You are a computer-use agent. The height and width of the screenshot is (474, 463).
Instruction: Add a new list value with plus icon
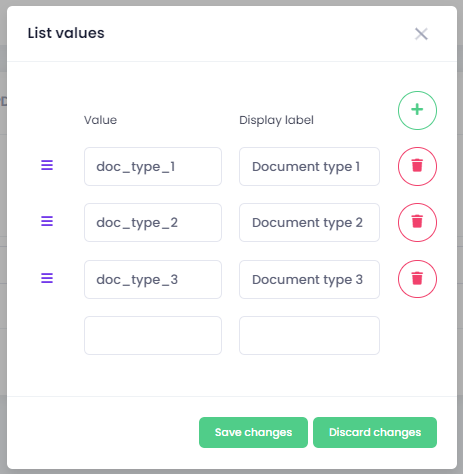[x=417, y=110]
